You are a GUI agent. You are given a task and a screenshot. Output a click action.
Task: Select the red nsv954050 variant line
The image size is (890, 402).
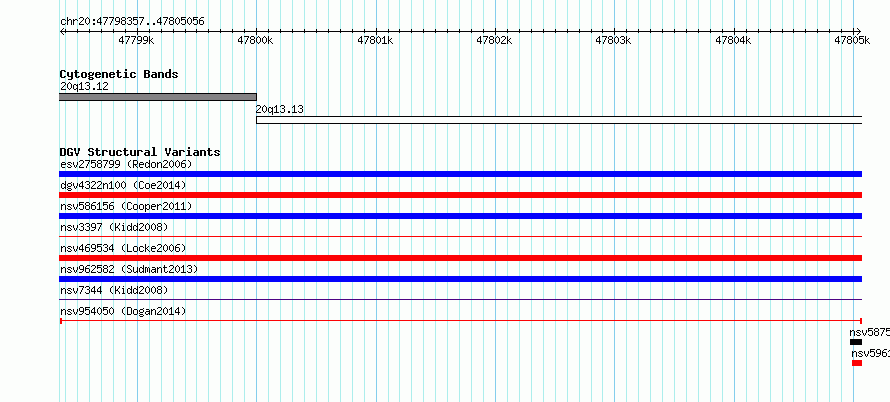[x=460, y=321]
